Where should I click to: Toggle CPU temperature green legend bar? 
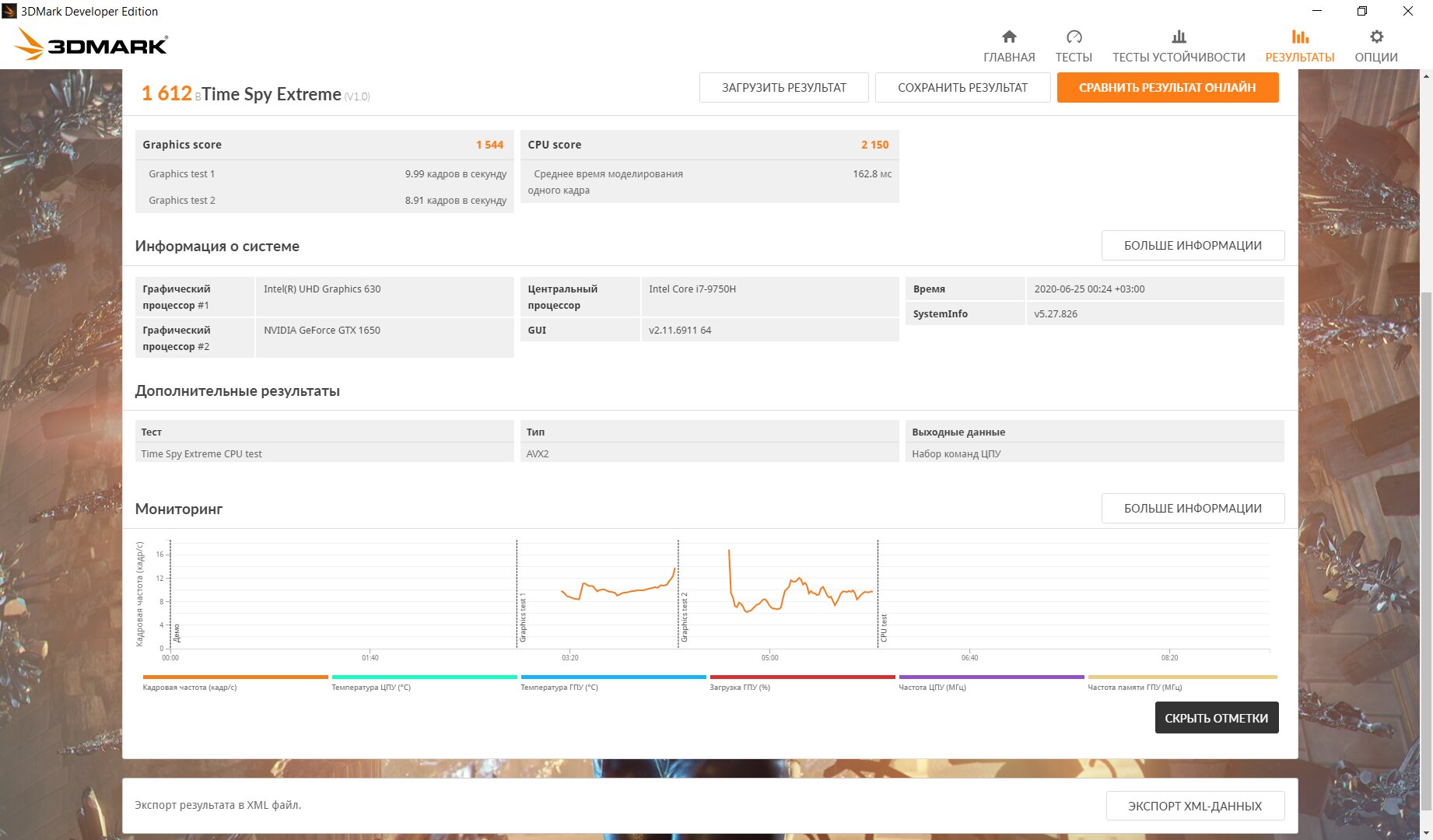click(425, 677)
